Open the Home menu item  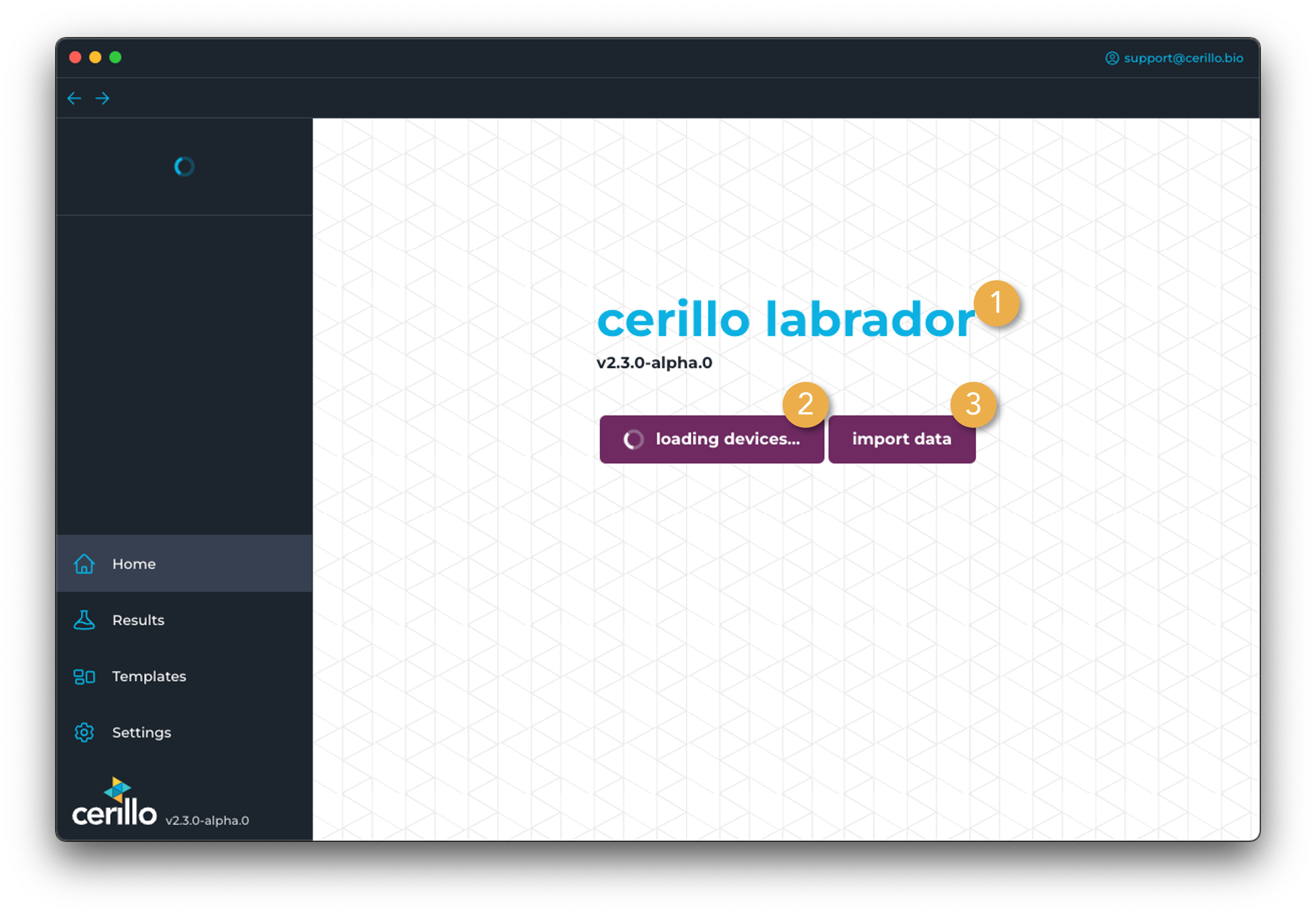pos(184,563)
